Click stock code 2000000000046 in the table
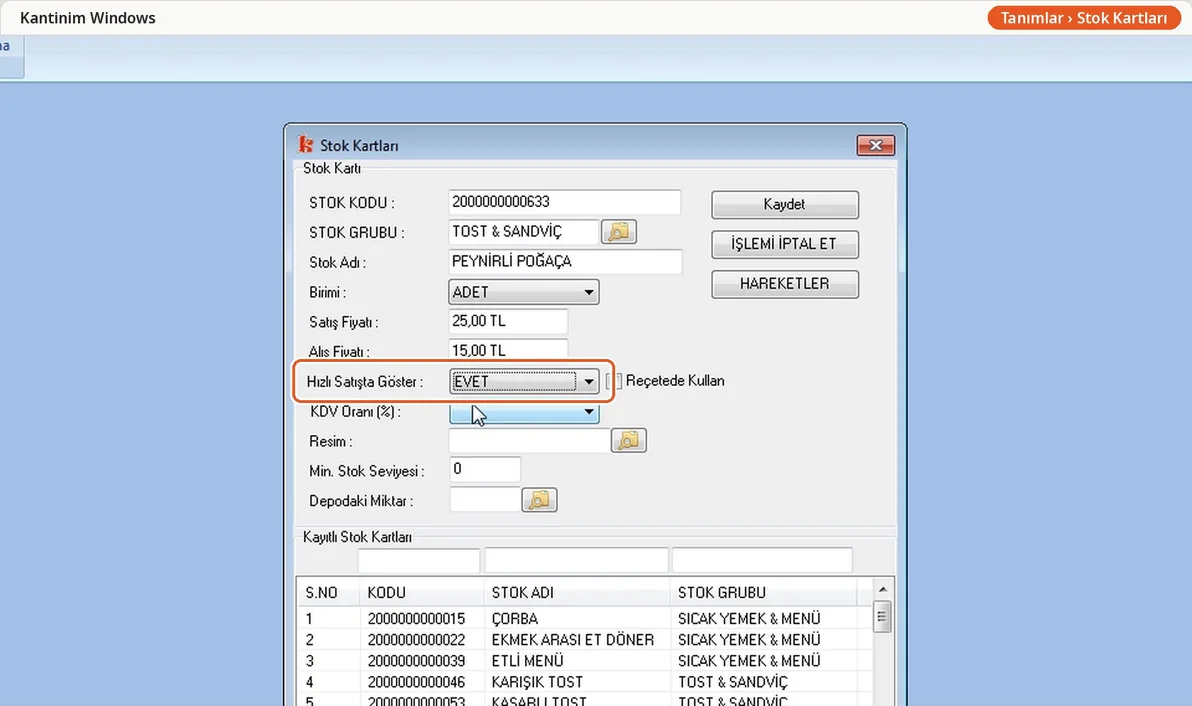This screenshot has height=706, width=1192. click(x=417, y=682)
